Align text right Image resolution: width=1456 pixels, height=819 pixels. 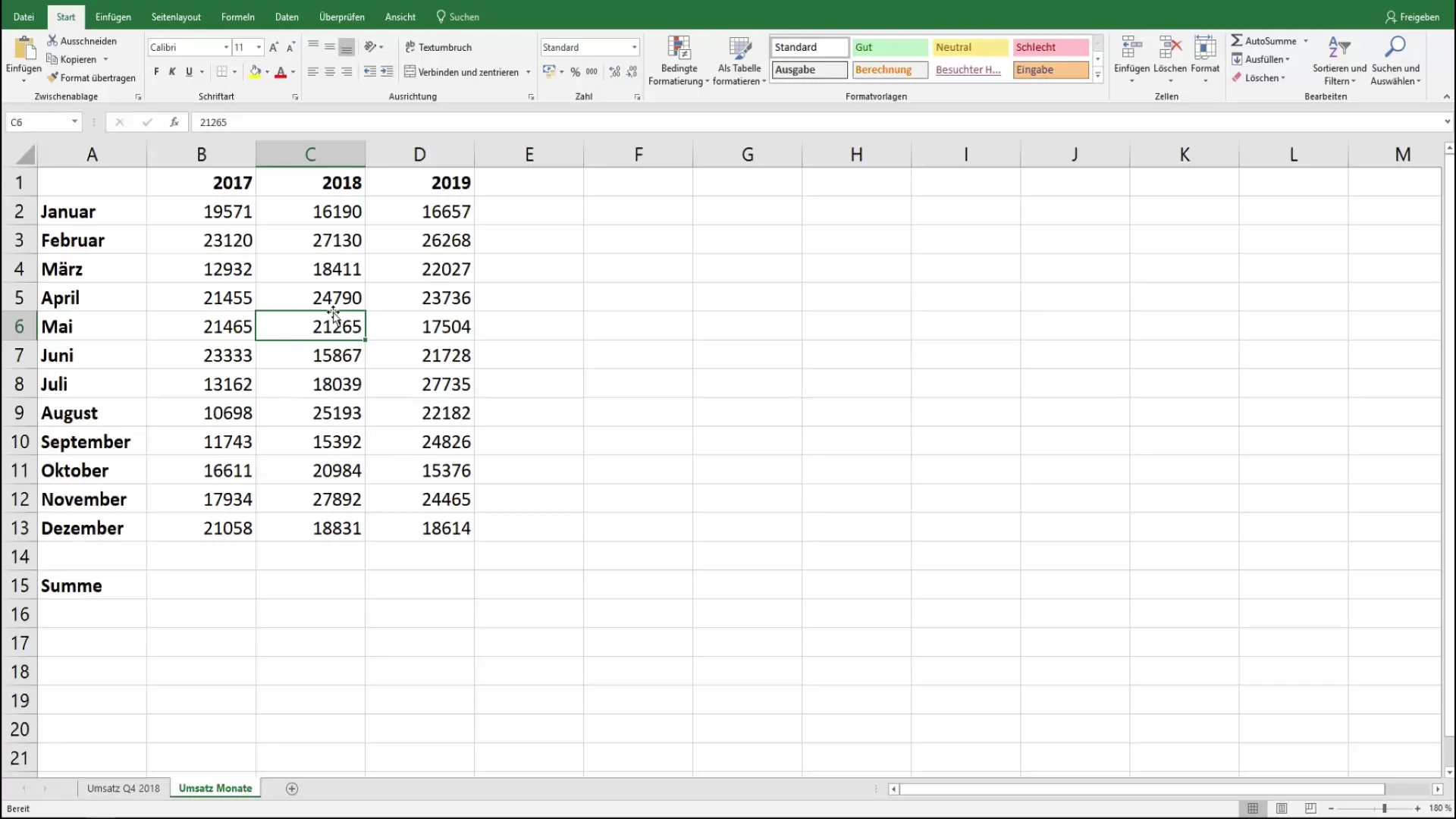coord(347,72)
